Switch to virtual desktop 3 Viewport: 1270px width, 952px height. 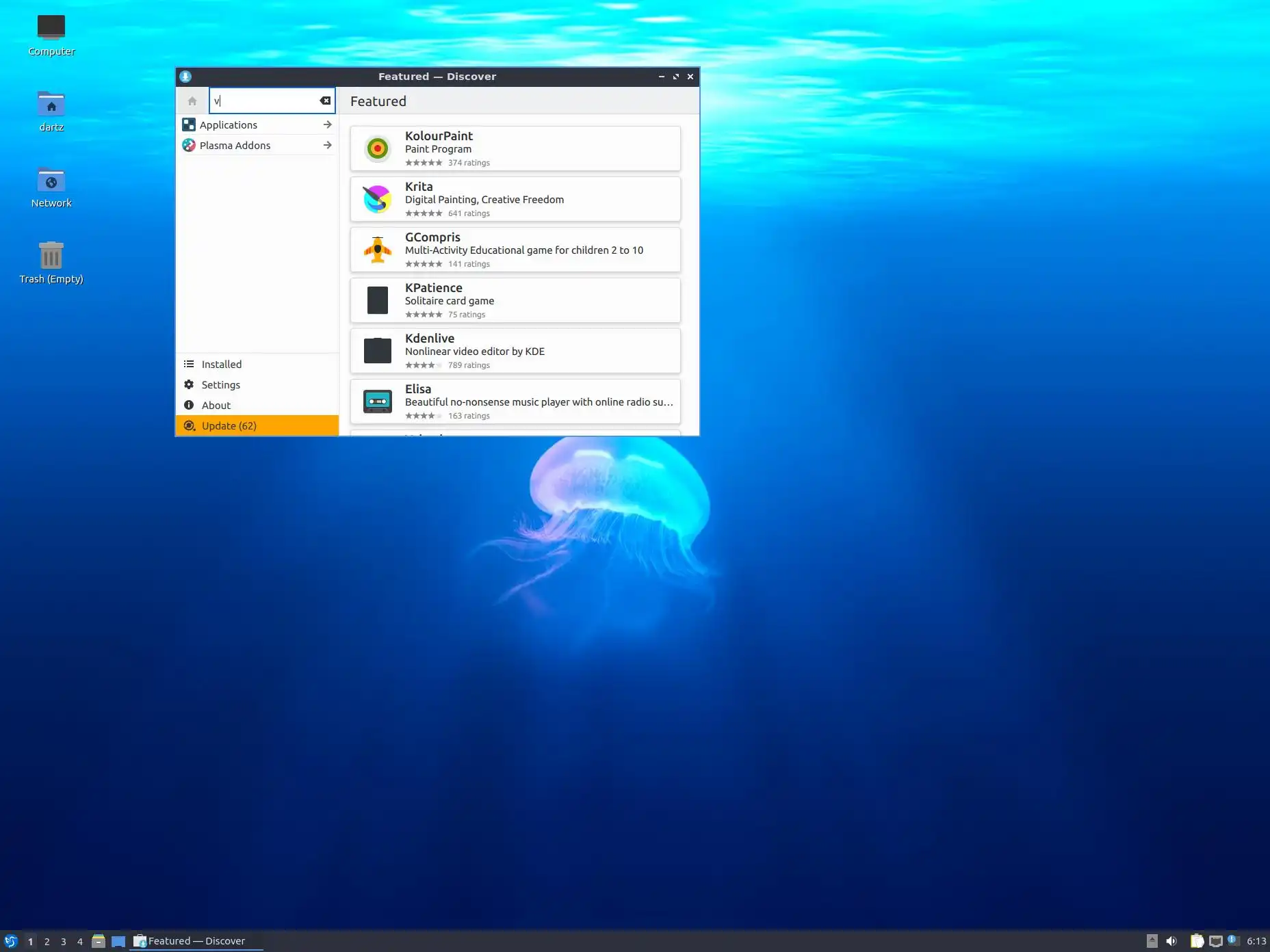63,942
